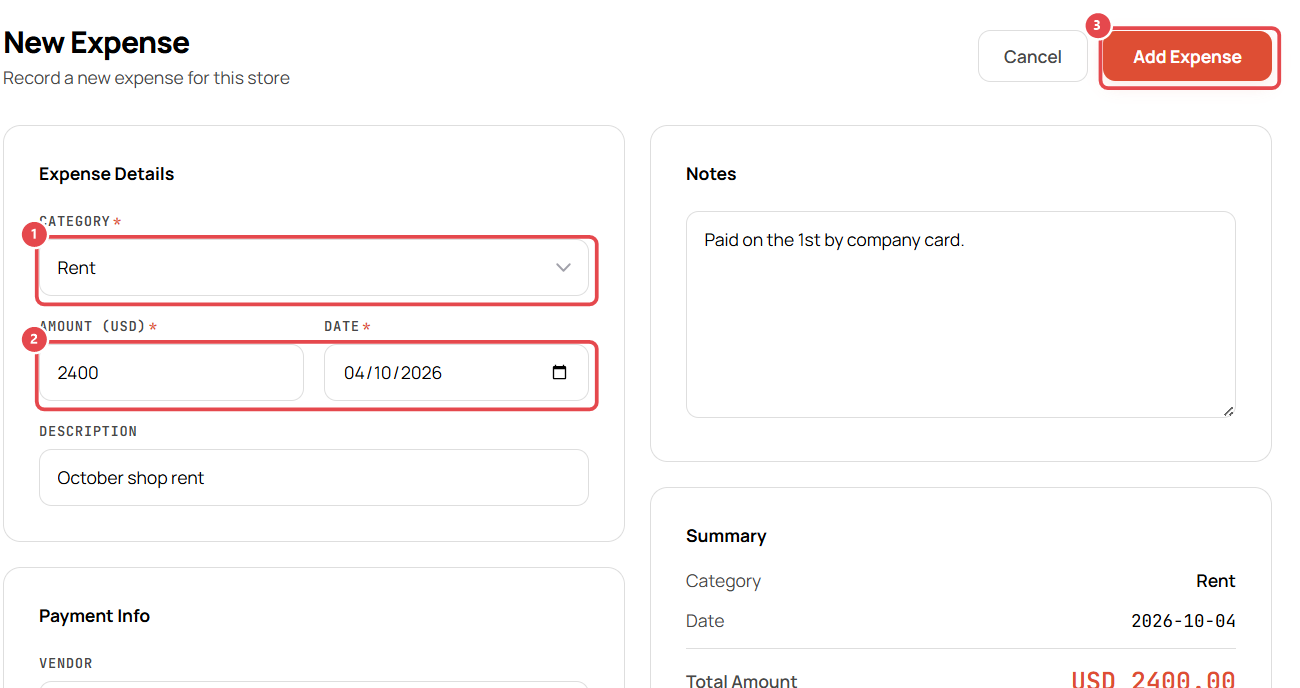Click the New Expense page heading
The image size is (1300, 688).
[97, 42]
